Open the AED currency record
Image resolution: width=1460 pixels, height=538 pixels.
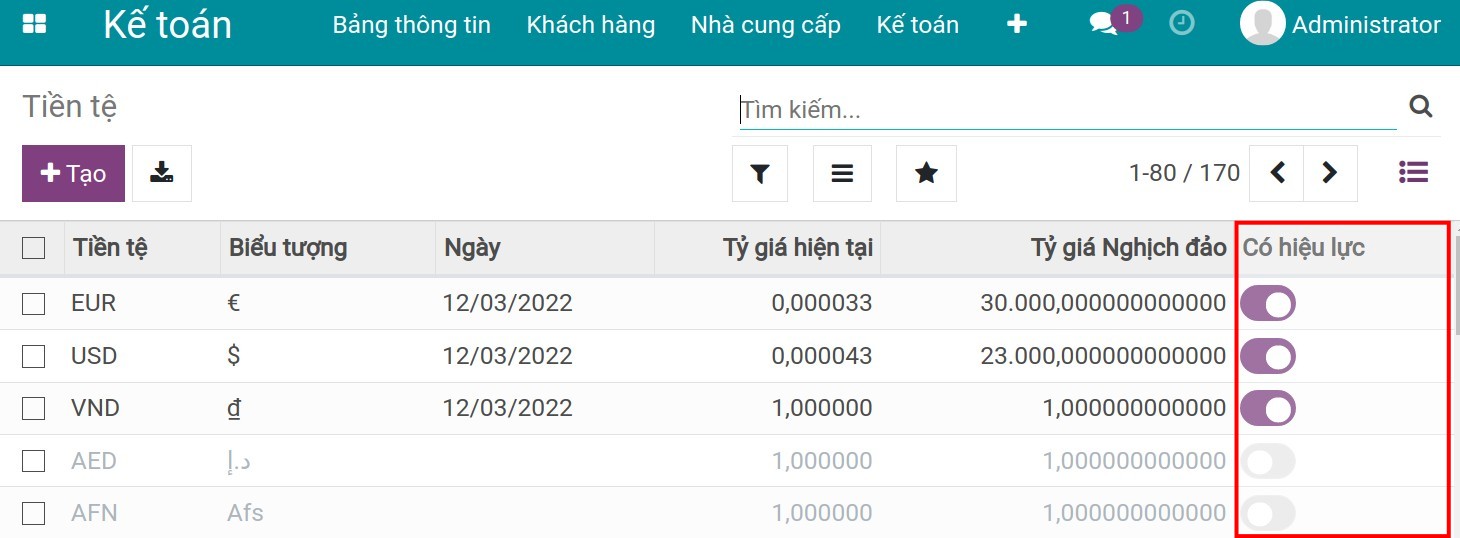click(x=94, y=461)
